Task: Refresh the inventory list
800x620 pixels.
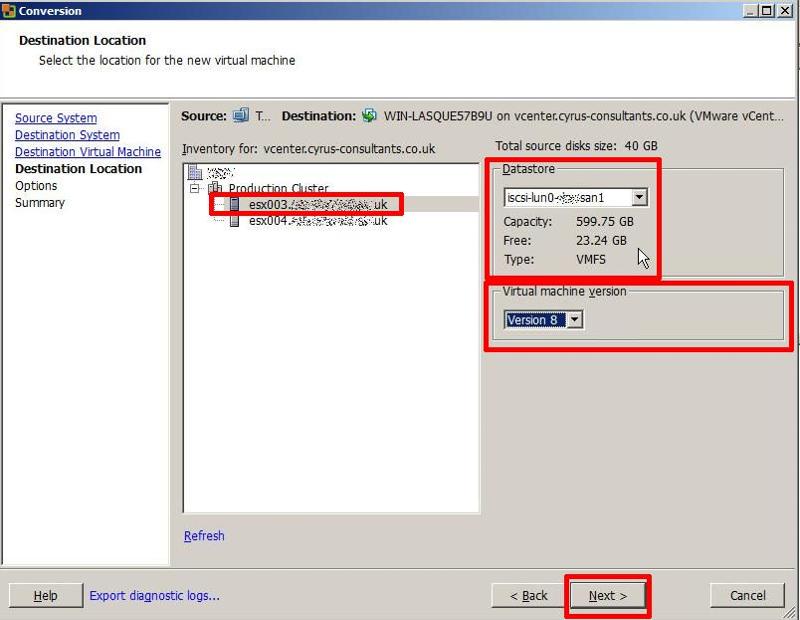Action: tap(204, 536)
